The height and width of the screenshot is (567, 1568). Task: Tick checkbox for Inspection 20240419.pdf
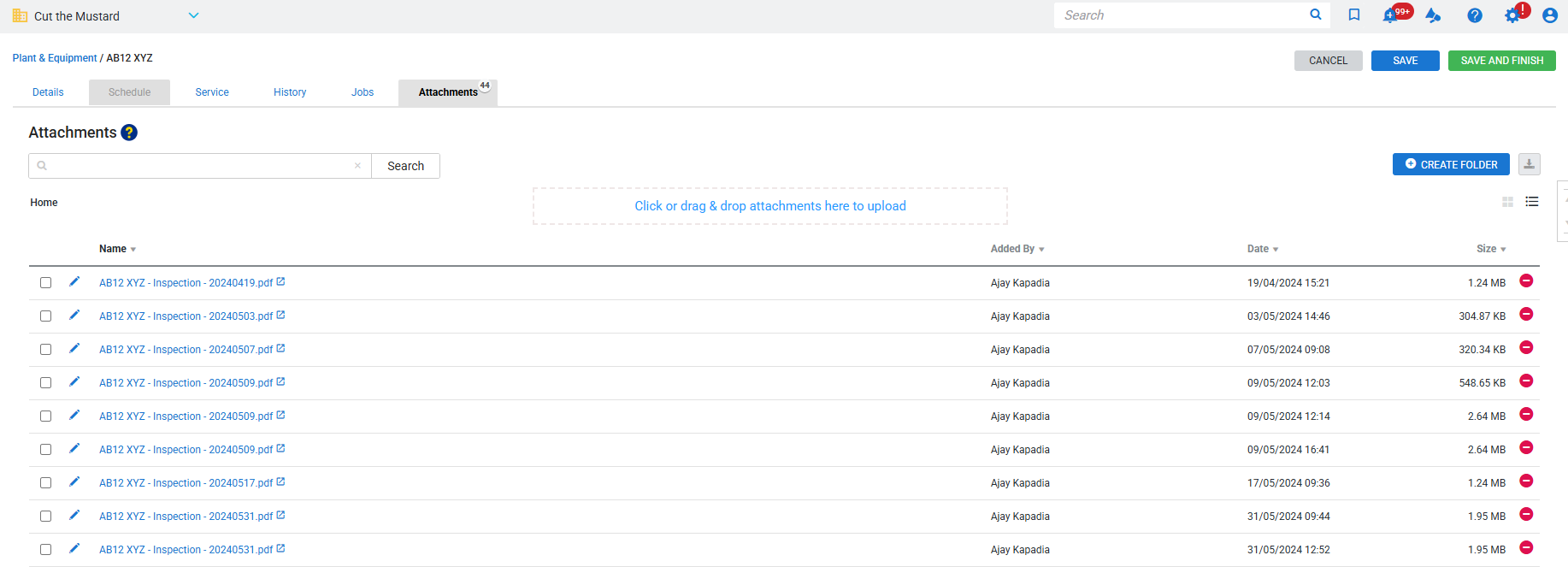click(x=46, y=283)
